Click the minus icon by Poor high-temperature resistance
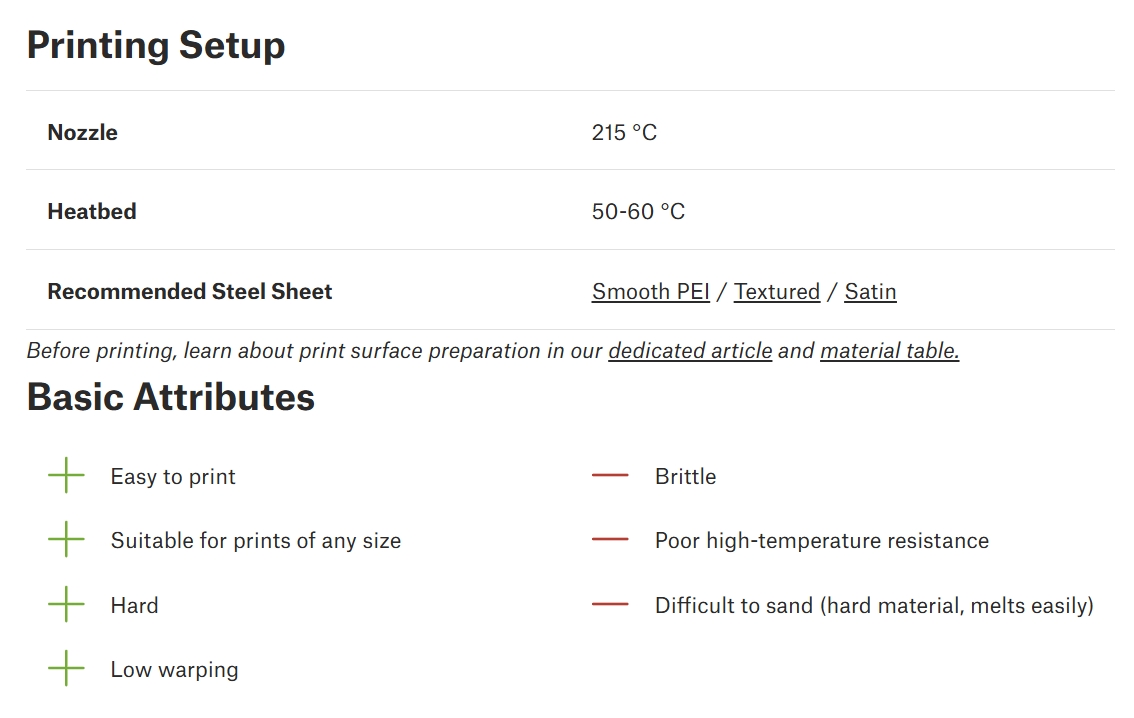 tap(610, 540)
